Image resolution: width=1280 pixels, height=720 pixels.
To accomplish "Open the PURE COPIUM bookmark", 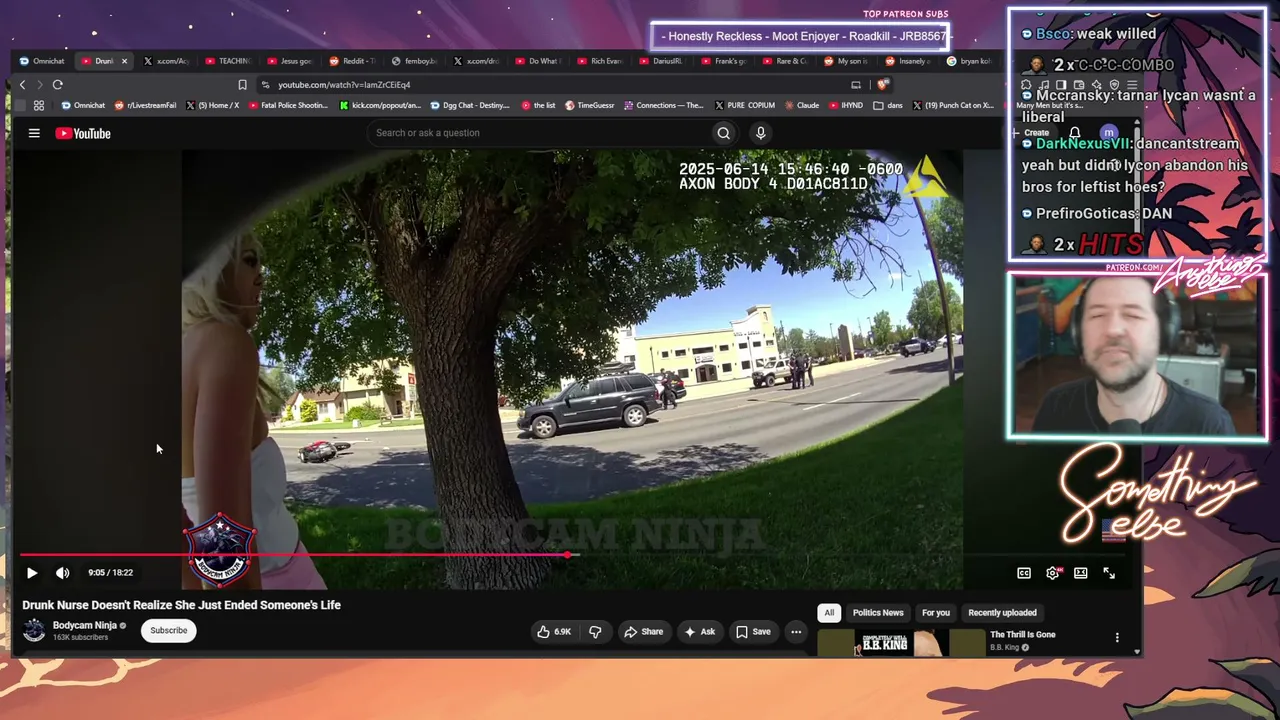I will pyautogui.click(x=744, y=105).
